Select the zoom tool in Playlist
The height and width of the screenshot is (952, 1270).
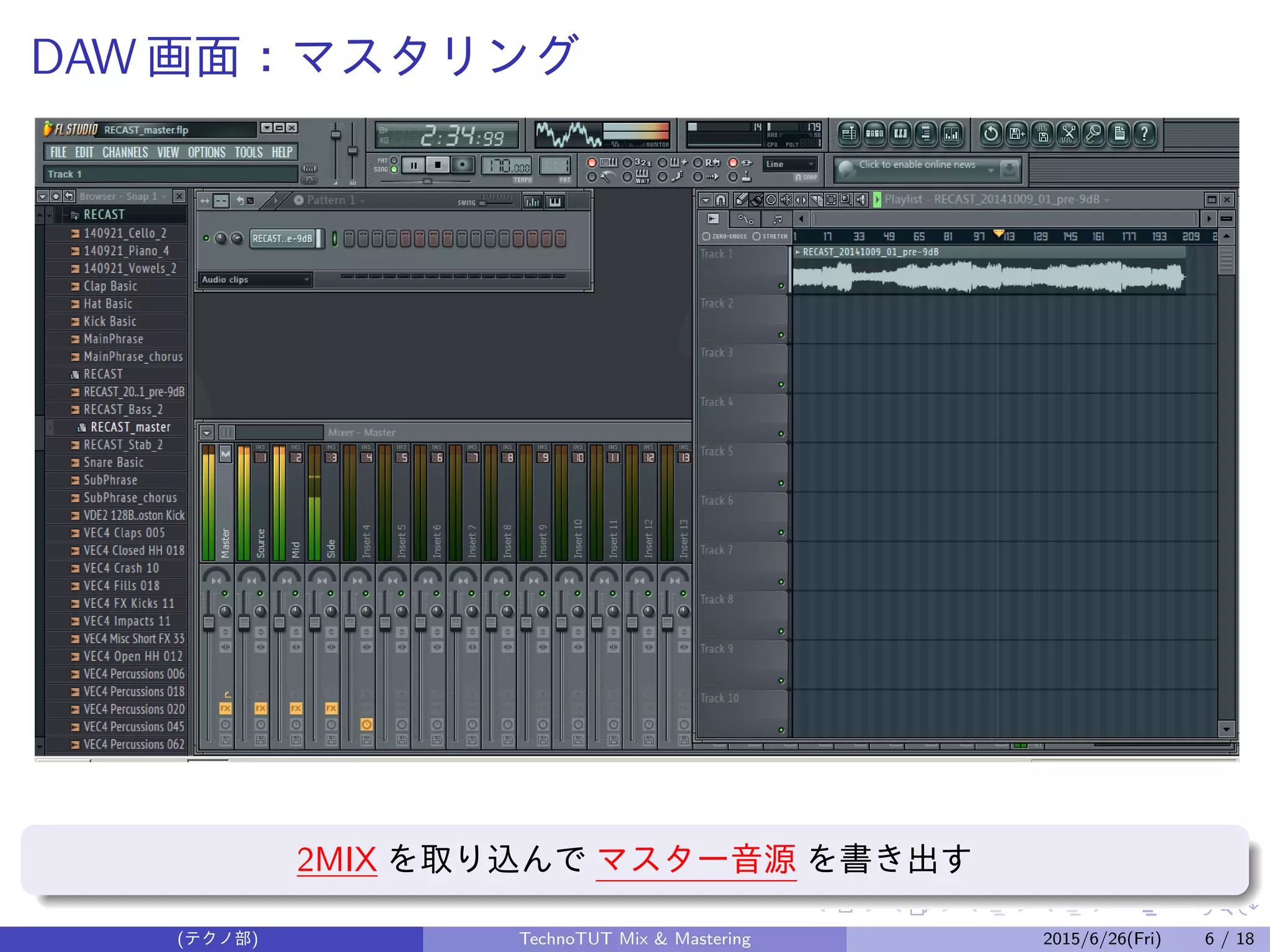pos(846,200)
